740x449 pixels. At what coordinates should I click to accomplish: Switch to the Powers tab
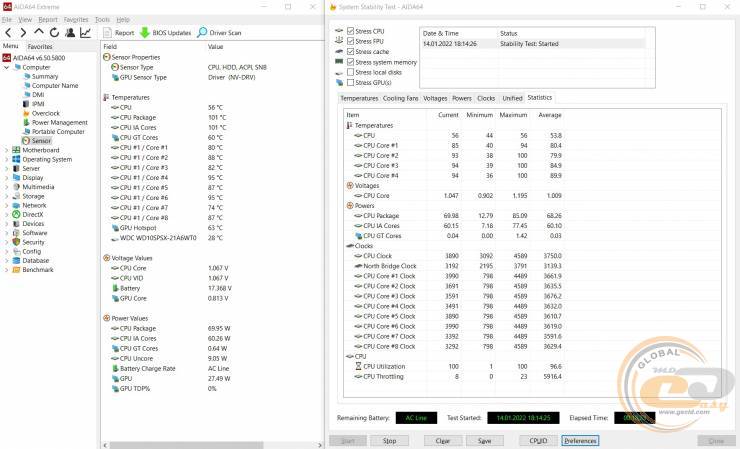(x=462, y=98)
